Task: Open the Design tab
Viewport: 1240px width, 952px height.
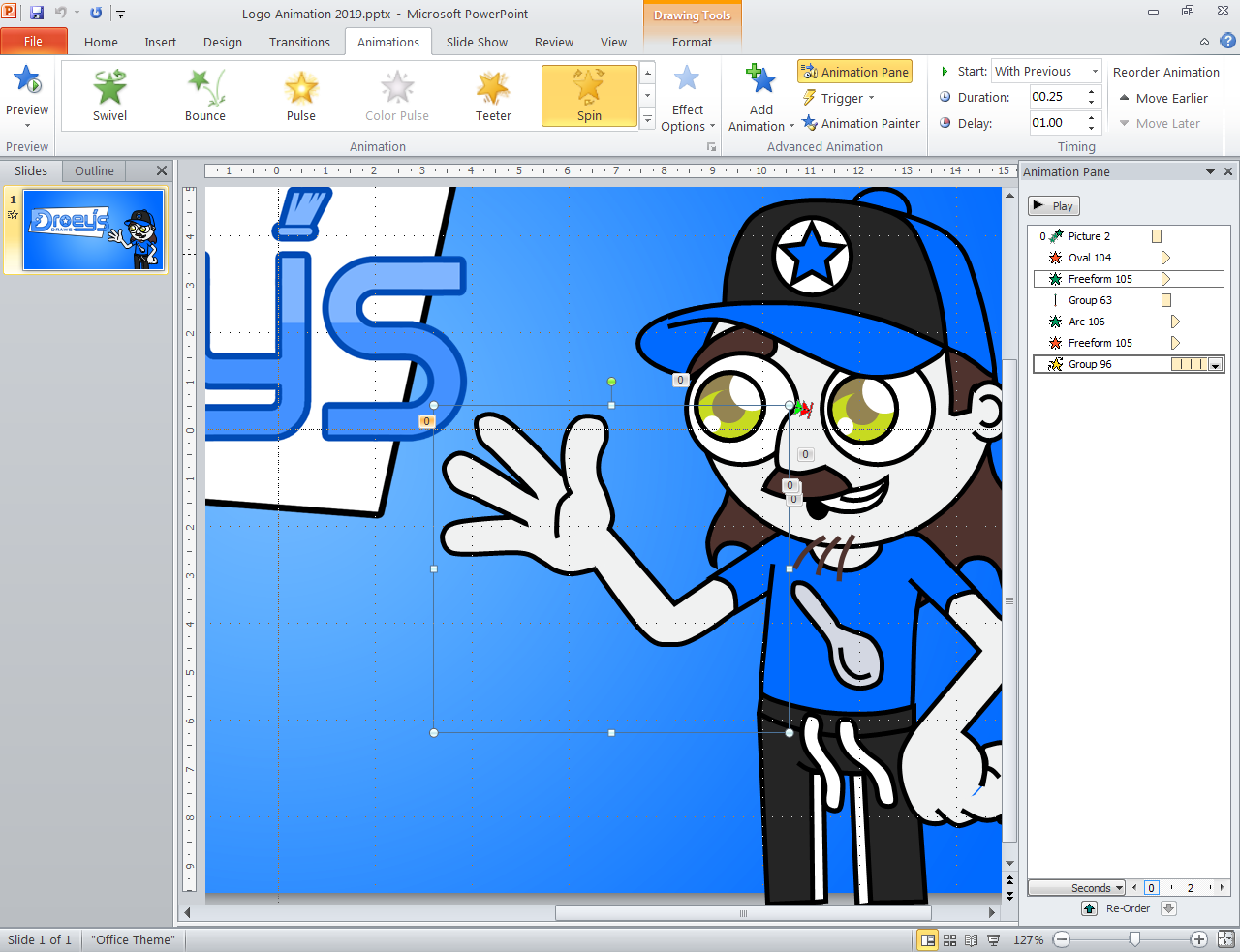Action: click(223, 42)
